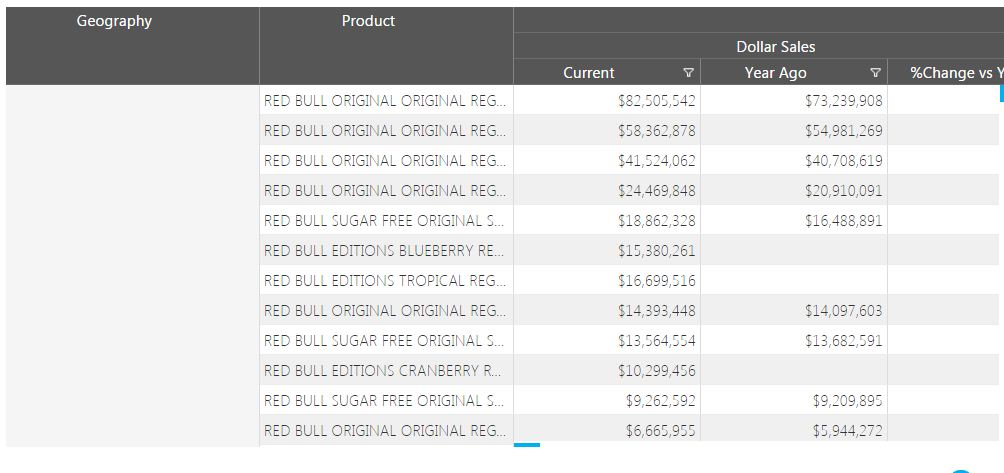Select the Red Bull Editions Cranberry row
This screenshot has width=1004, height=473.
coord(384,371)
